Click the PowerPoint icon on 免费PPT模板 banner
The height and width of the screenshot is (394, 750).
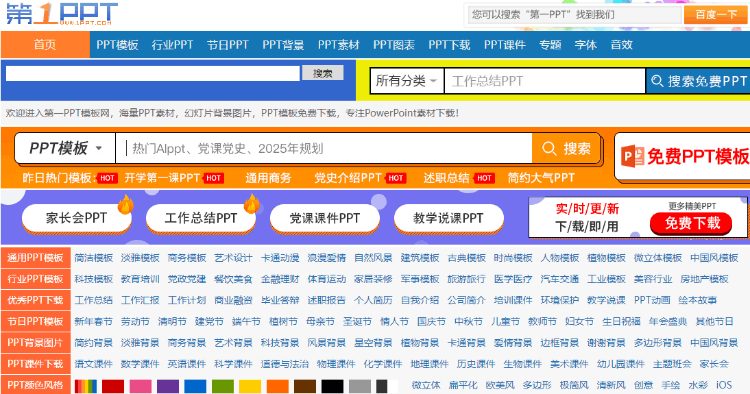point(632,156)
